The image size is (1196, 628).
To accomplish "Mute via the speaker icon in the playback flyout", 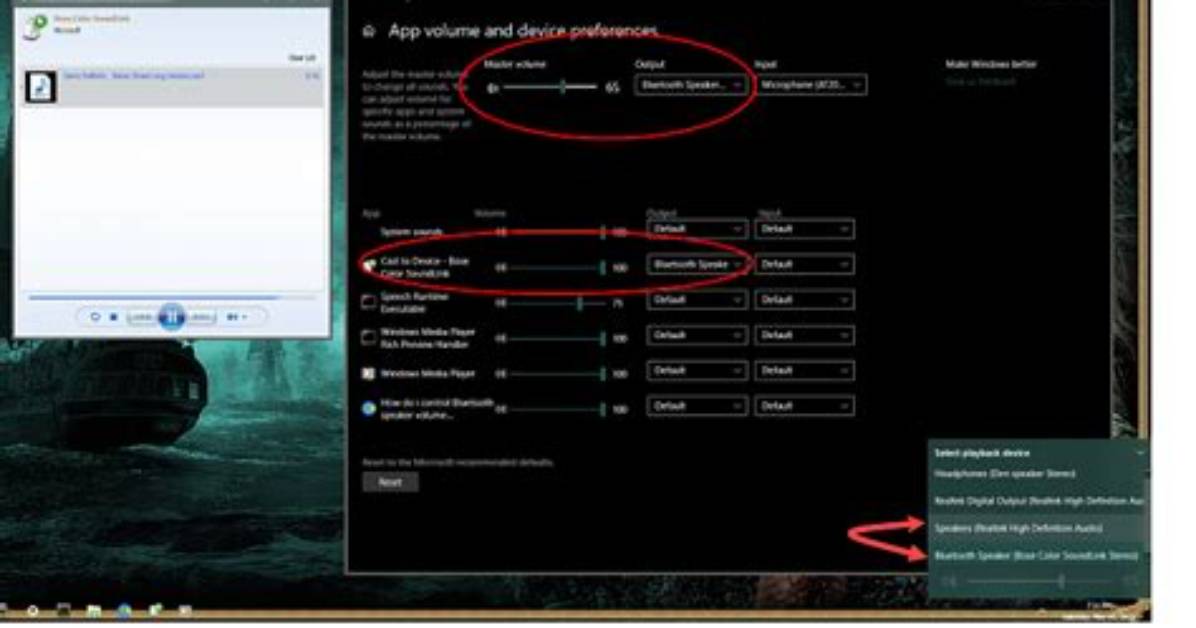I will 948,581.
